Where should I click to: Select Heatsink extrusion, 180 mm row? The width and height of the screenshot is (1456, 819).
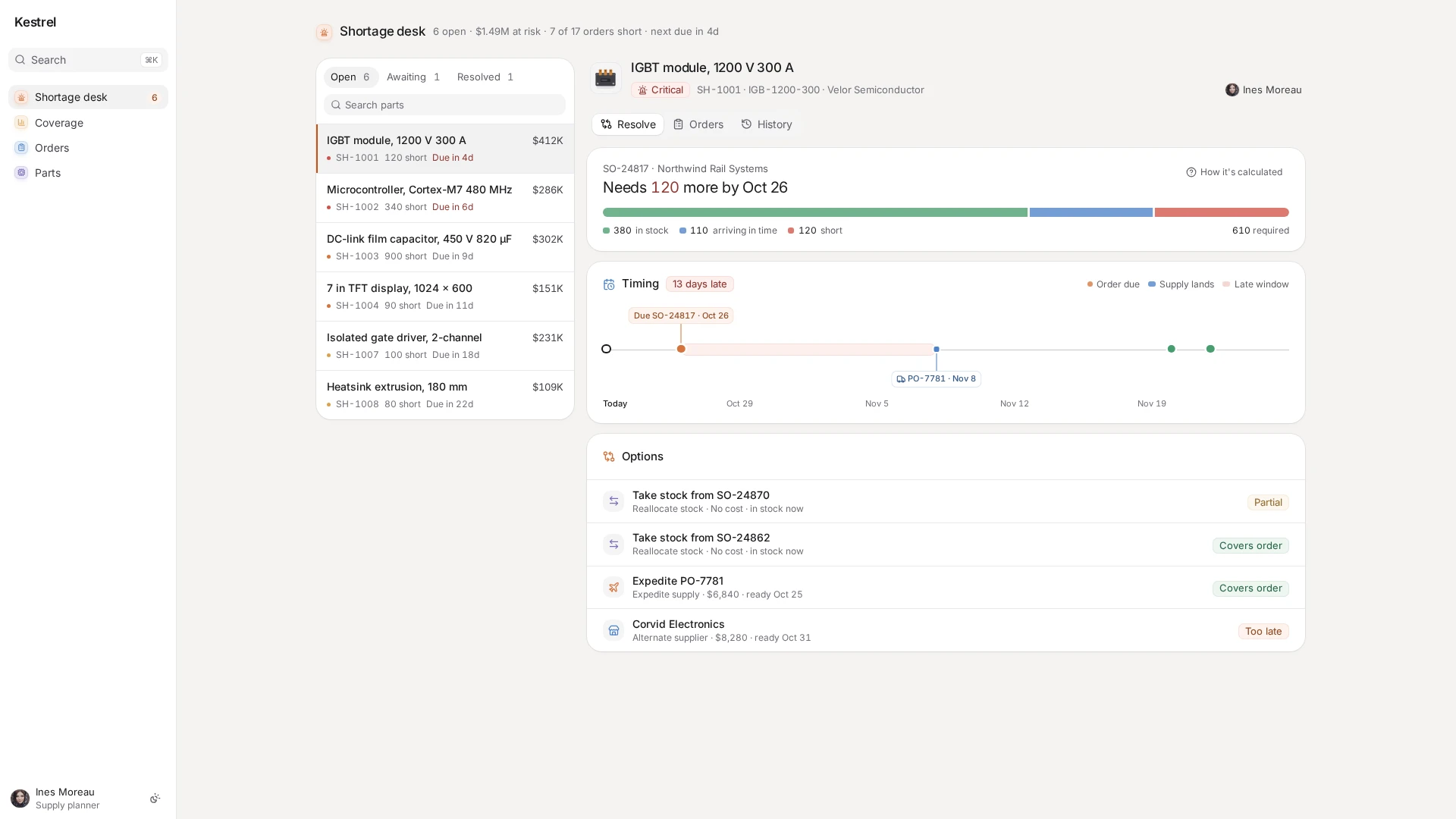445,395
